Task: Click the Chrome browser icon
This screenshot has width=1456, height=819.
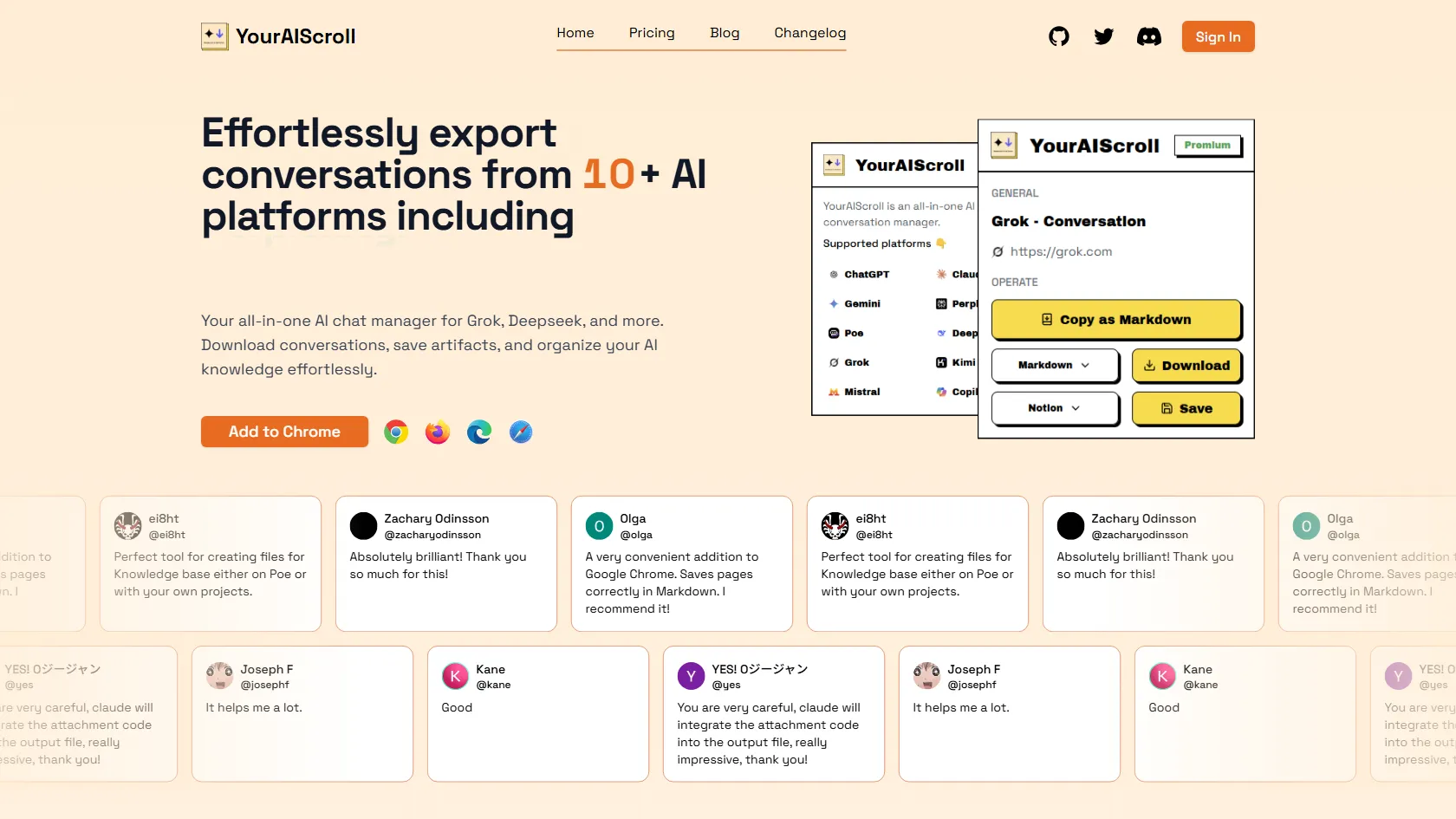Action: [x=396, y=432]
